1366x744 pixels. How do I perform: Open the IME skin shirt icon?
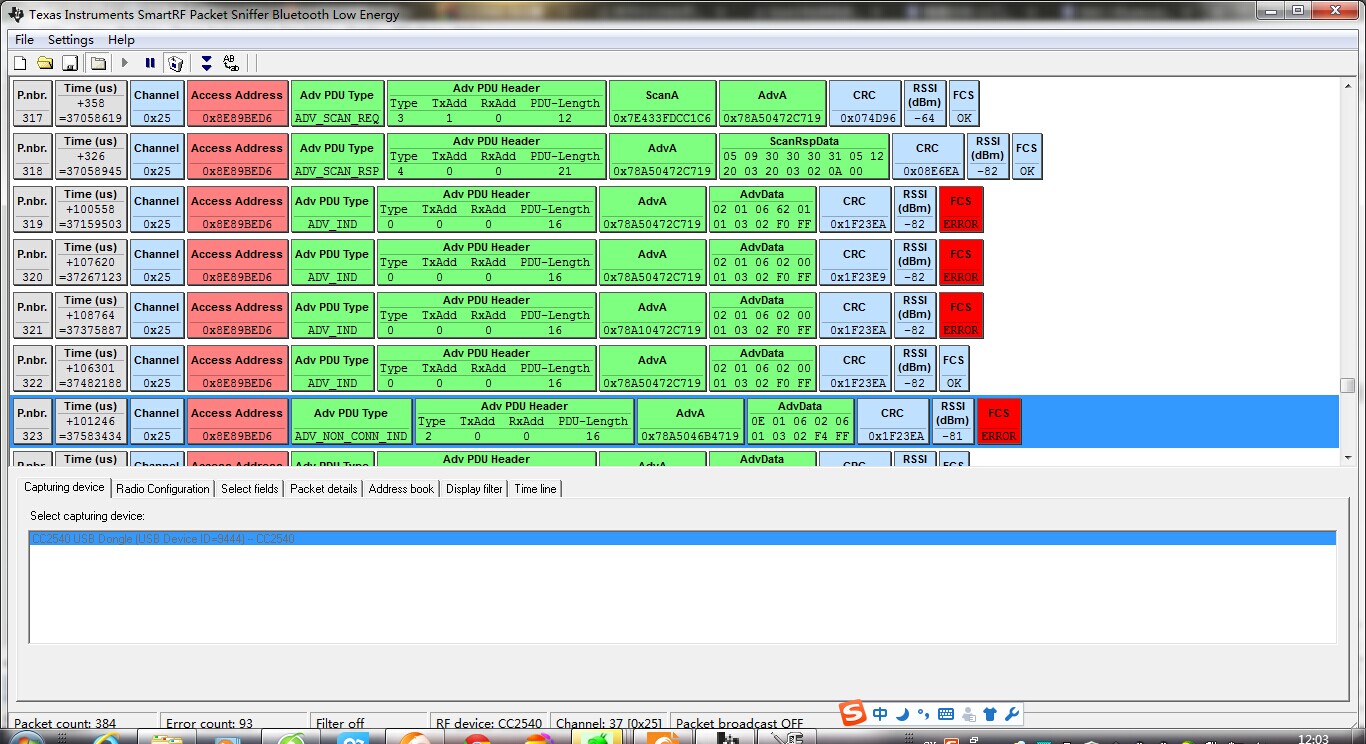pyautogui.click(x=990, y=714)
